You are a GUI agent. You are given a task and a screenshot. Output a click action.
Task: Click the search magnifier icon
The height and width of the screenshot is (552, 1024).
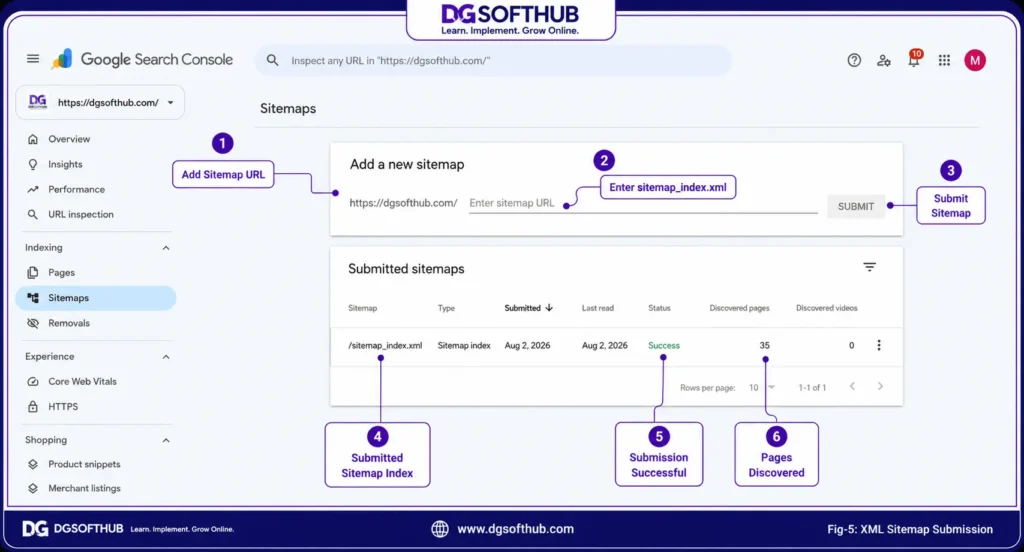pyautogui.click(x=272, y=60)
